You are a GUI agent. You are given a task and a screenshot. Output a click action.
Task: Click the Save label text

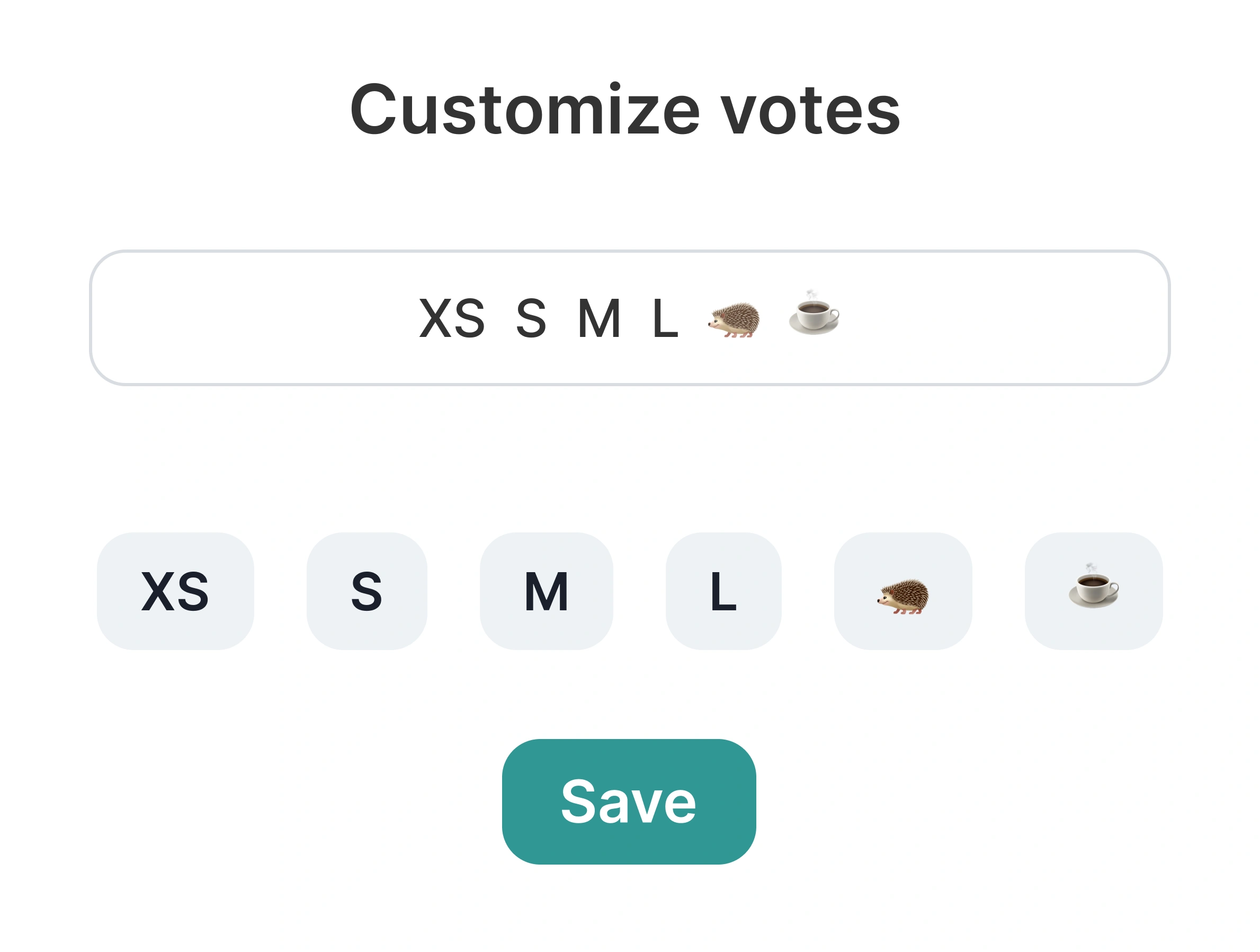click(x=628, y=803)
